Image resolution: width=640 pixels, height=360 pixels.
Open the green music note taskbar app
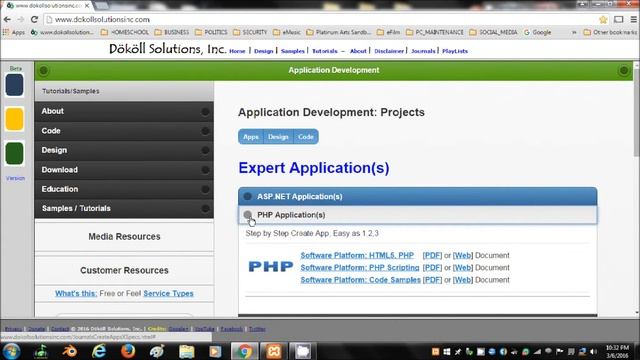[41, 351]
